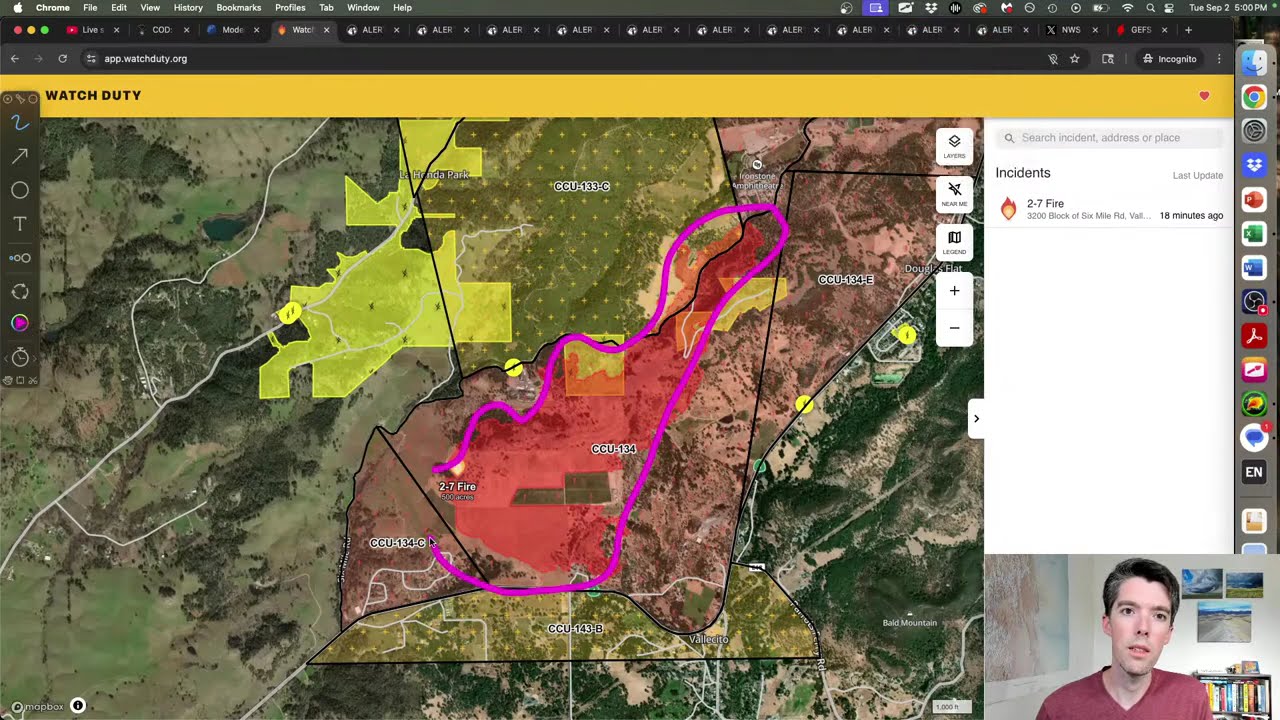Open Chrome three-dot options menu
Viewport: 1280px width, 720px height.
pos(1219,59)
